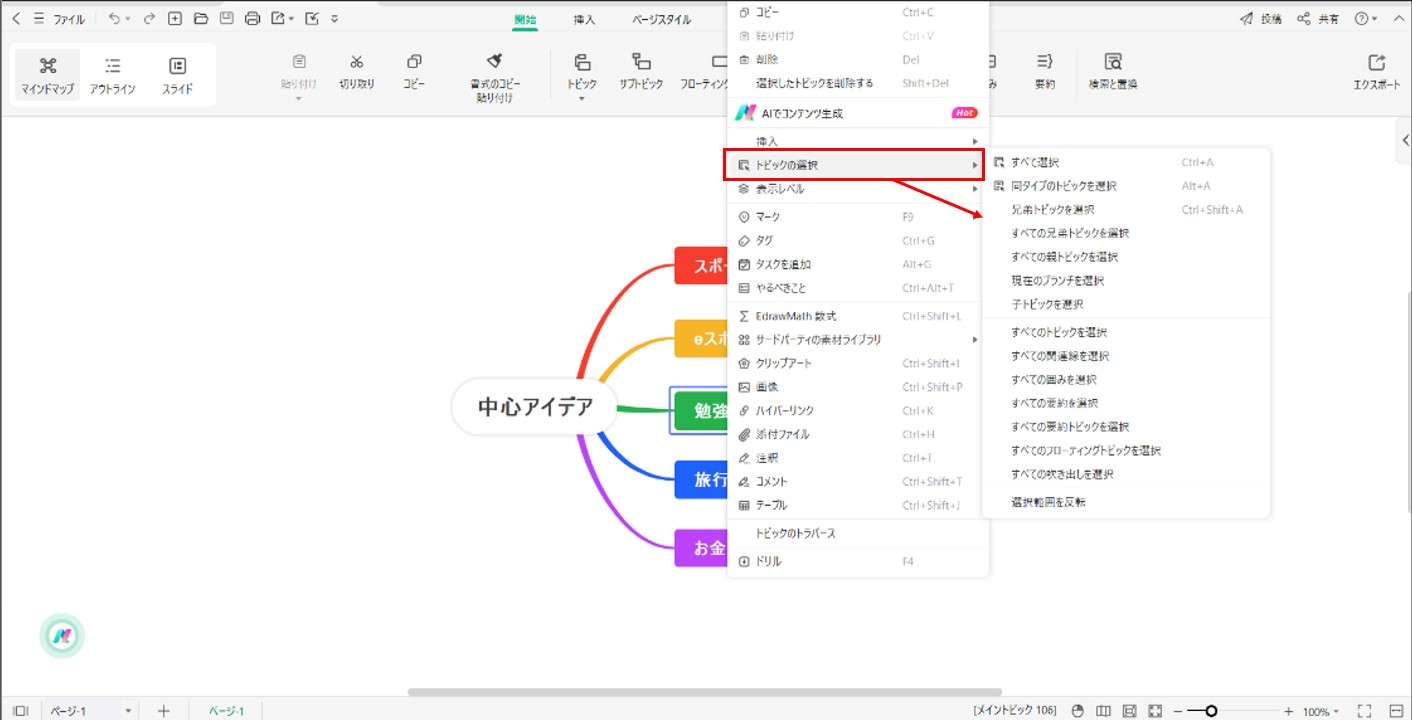
Task: Add a new page with plus button
Action: [x=164, y=711]
